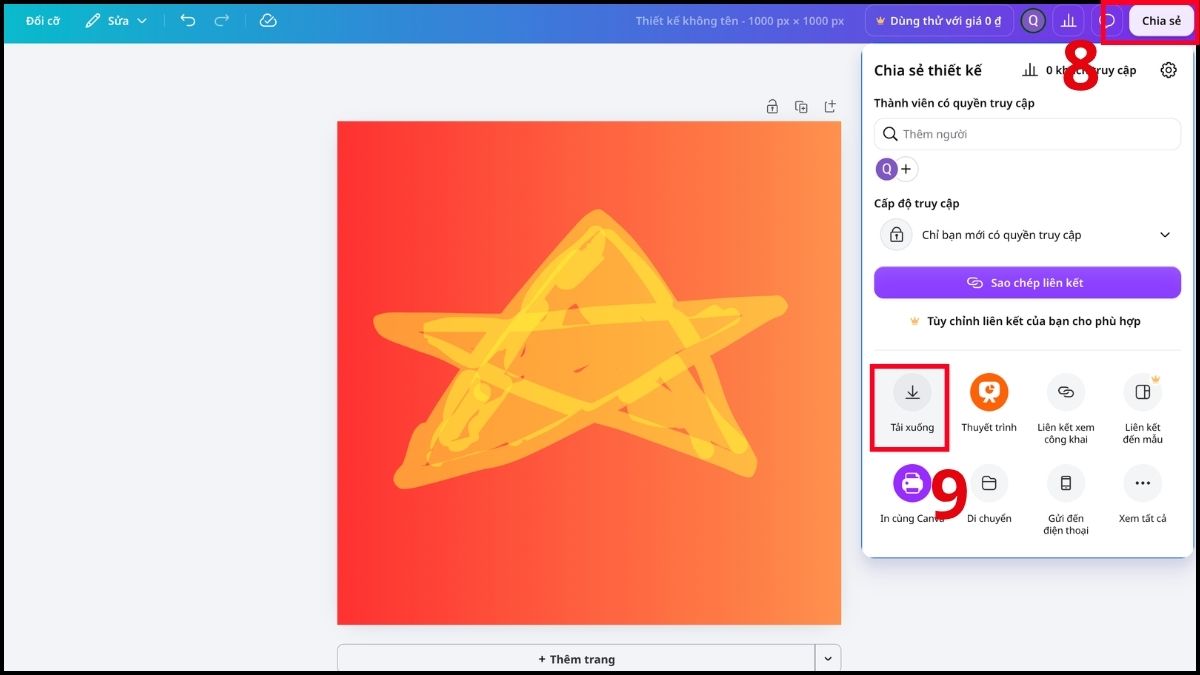Viewport: 1200px width, 675px height.
Task: Click the undo arrow icon
Action: tap(187, 20)
